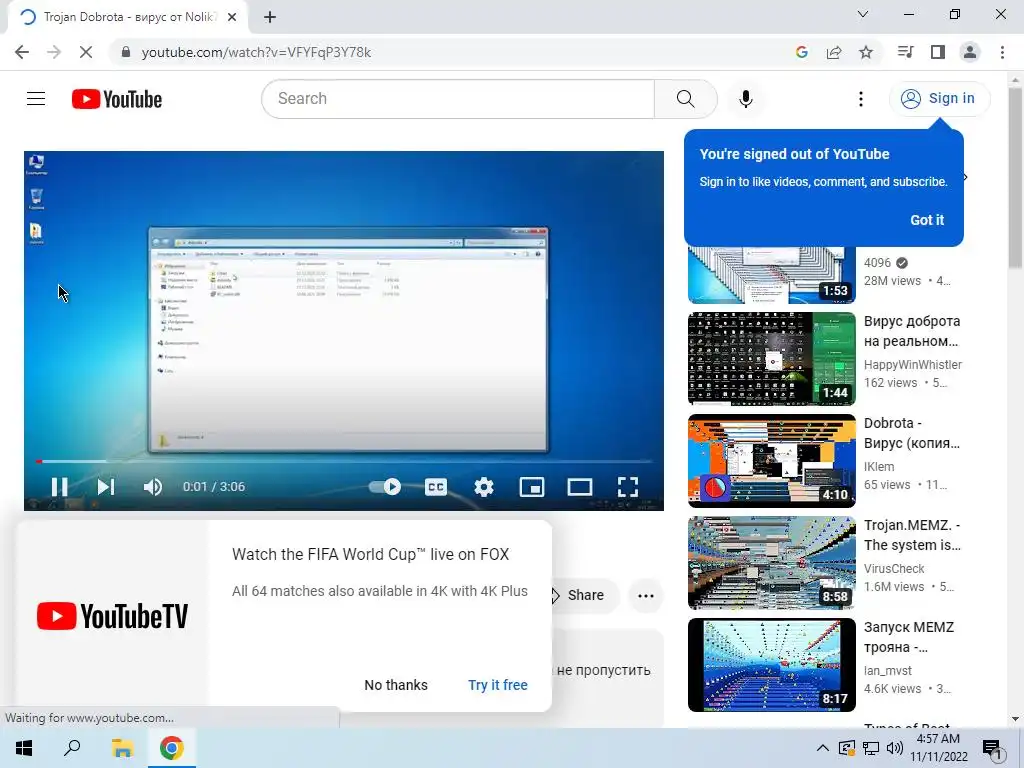The image size is (1024, 768).
Task: Click the Share button
Action: [x=584, y=595]
